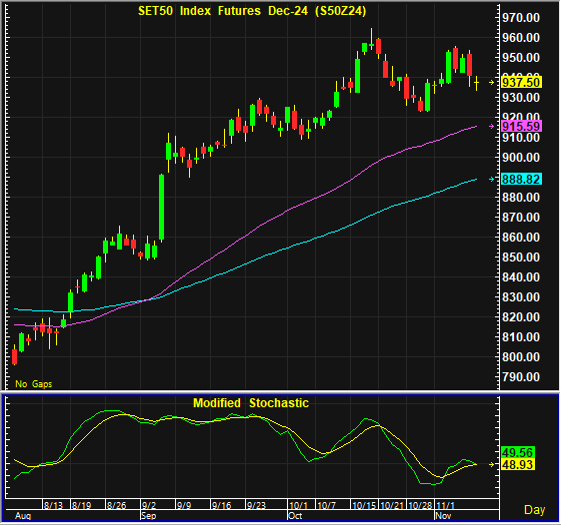Select the 11/1 date marker

[x=445, y=505]
